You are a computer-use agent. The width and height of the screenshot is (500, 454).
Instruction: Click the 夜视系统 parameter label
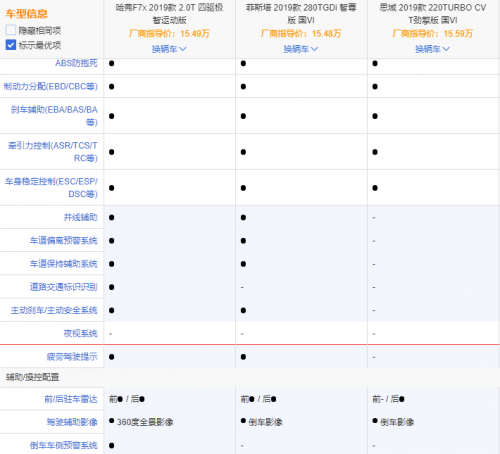(x=80, y=333)
